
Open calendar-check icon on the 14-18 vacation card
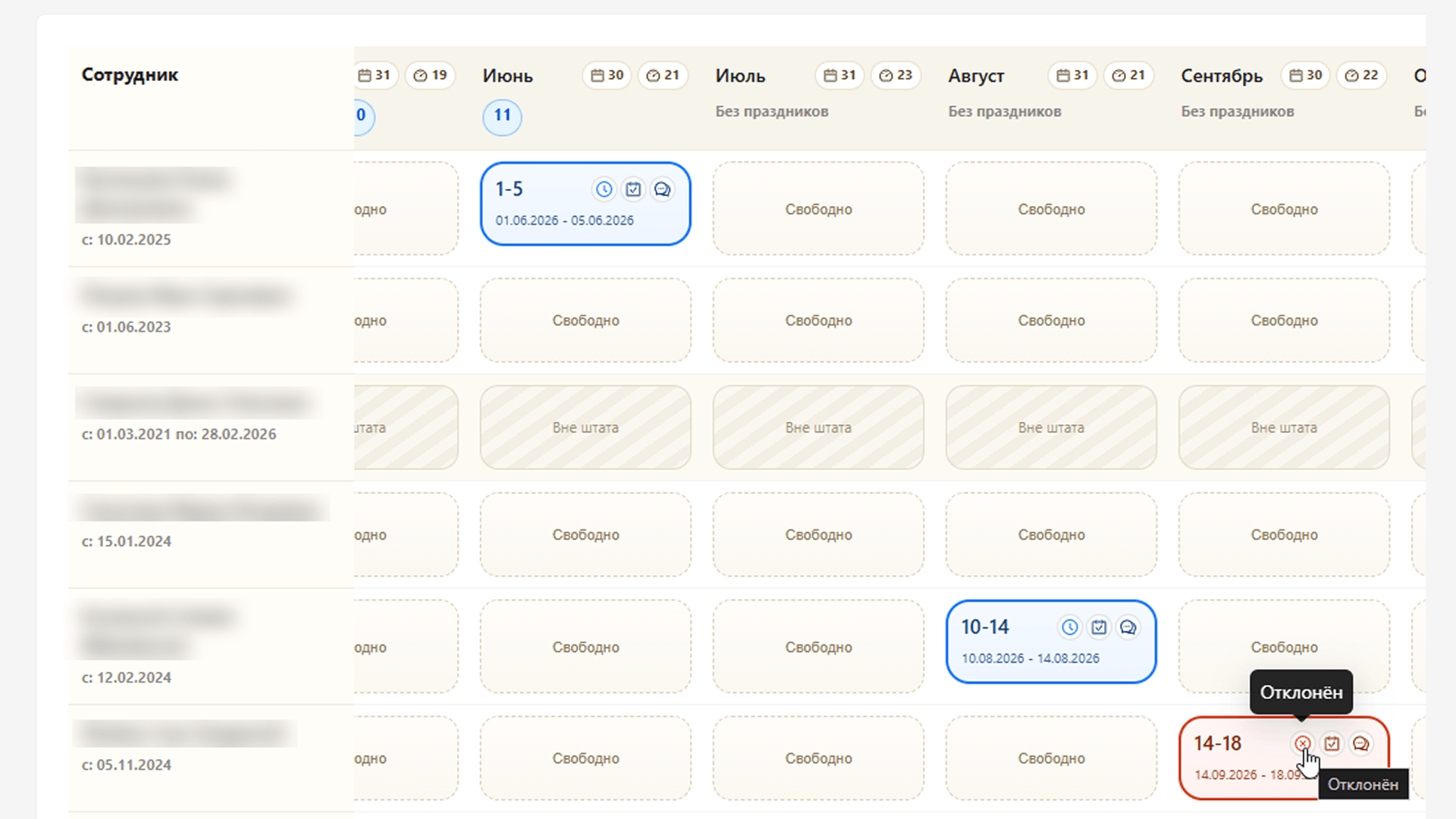coord(1332,744)
